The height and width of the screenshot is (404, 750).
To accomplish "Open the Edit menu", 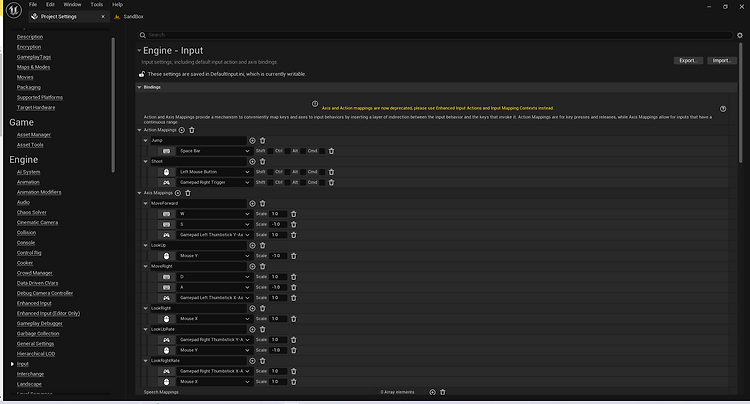I will point(50,4).
